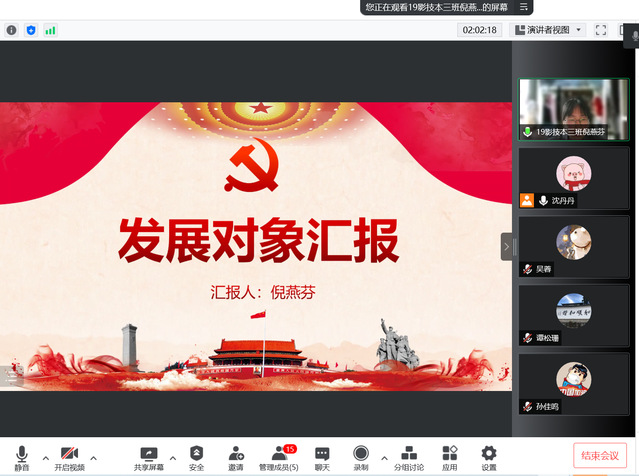The width and height of the screenshot is (639, 476).
Task: Open 管理成员 participants panel
Action: [x=279, y=457]
